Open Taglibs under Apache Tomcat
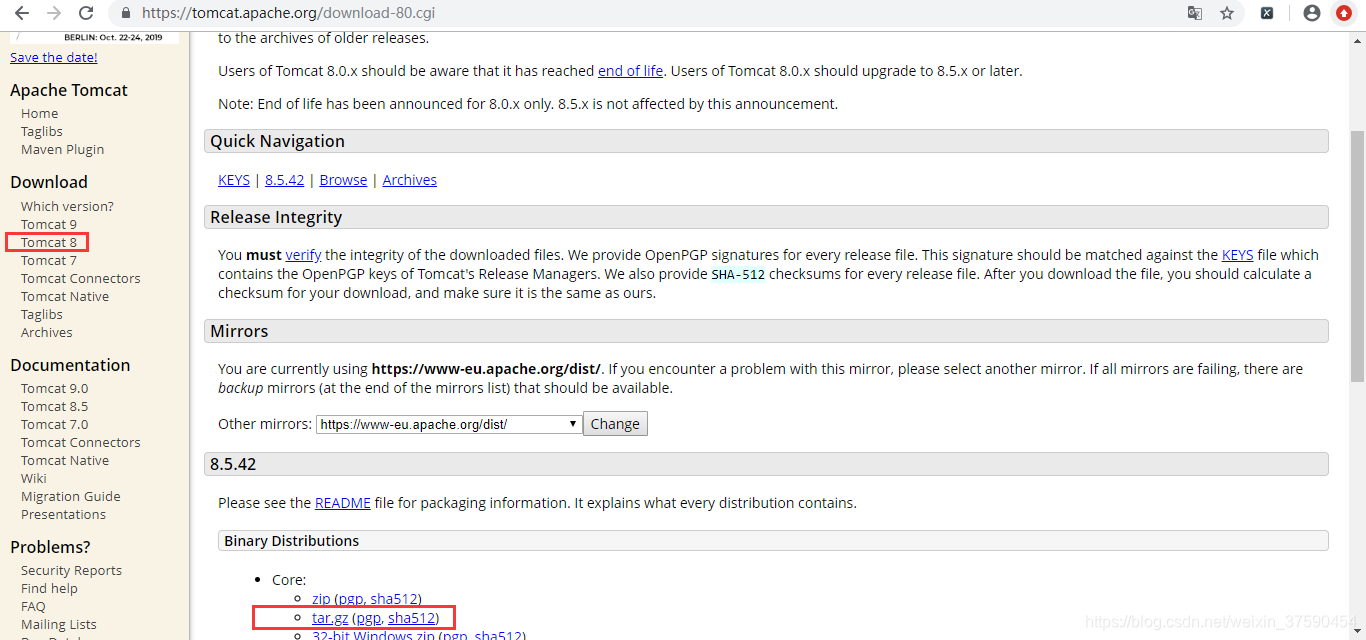This screenshot has width=1366, height=640. tap(42, 131)
